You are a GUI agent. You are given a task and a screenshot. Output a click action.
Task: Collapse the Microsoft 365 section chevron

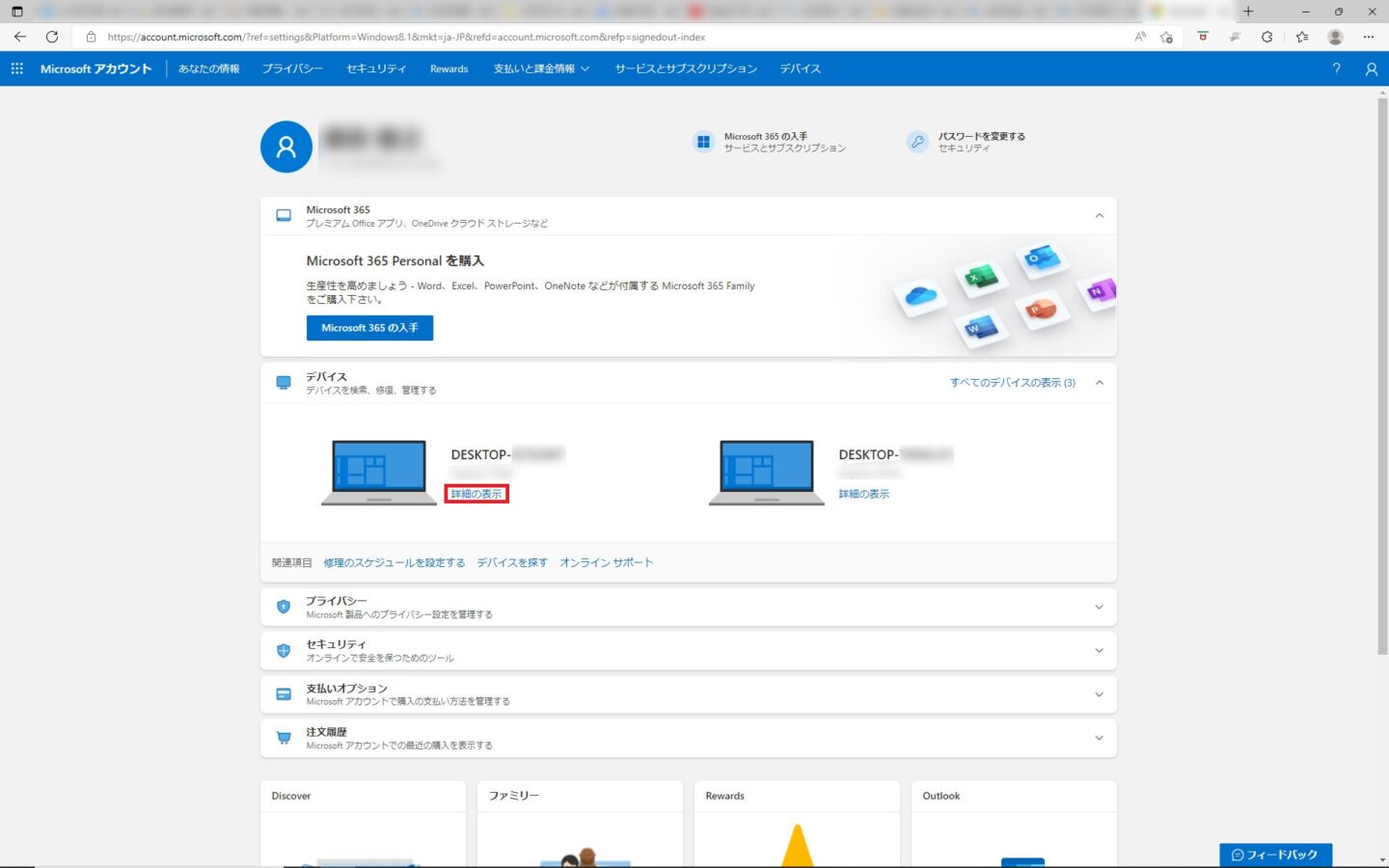pyautogui.click(x=1099, y=216)
